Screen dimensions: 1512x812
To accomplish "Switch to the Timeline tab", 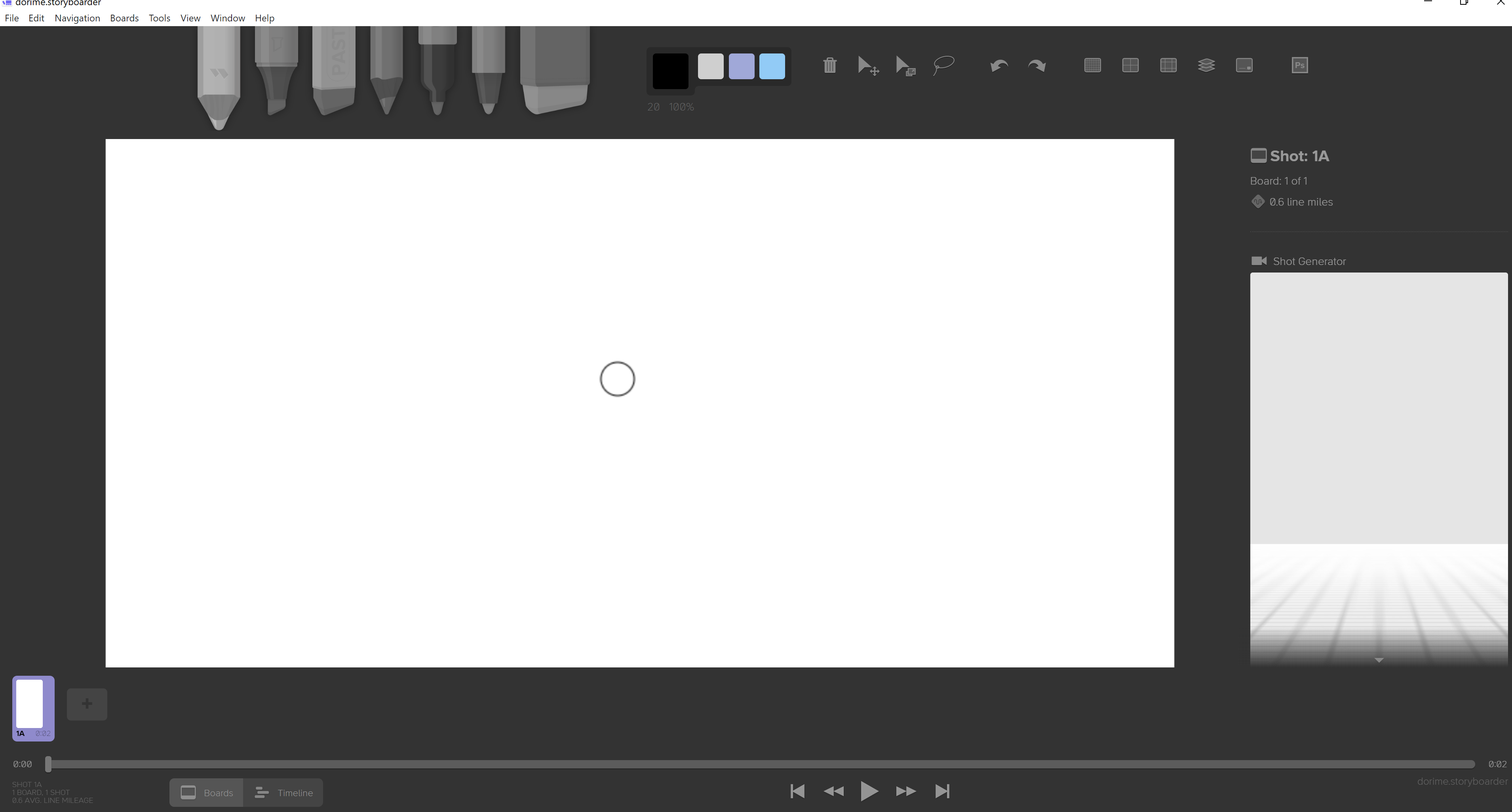I will [284, 792].
